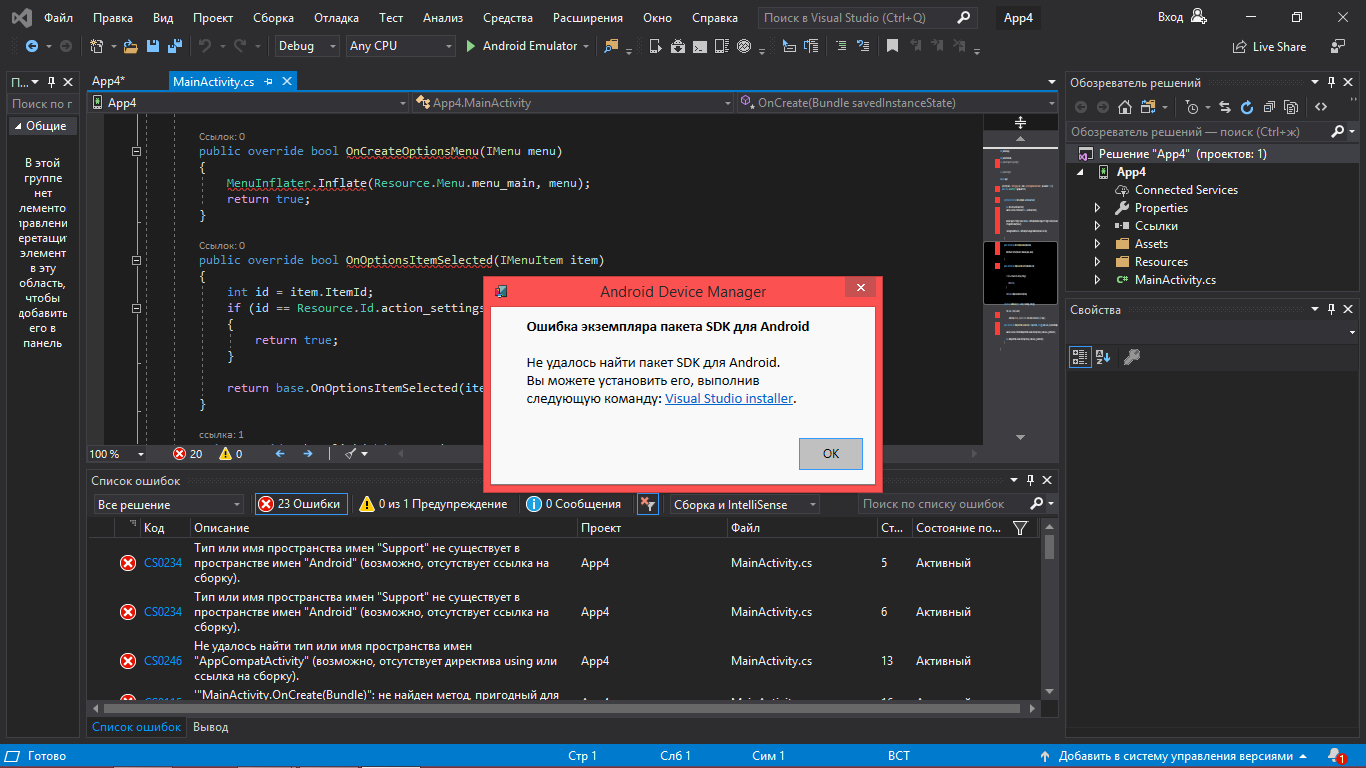Click OK in Android Device Manager dialog
The height and width of the screenshot is (768, 1366).
(x=831, y=453)
